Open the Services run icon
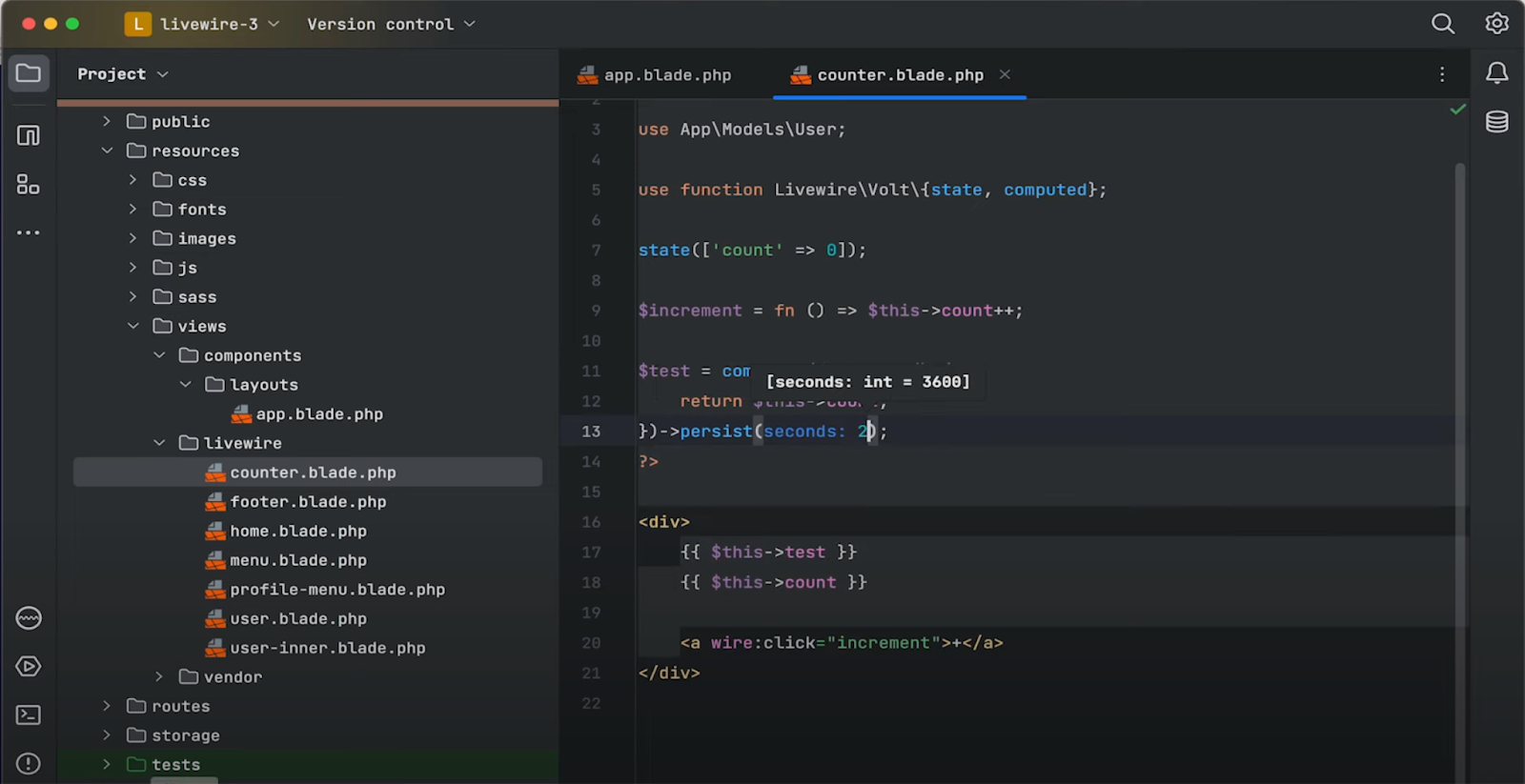This screenshot has height=784, width=1525. tap(29, 667)
